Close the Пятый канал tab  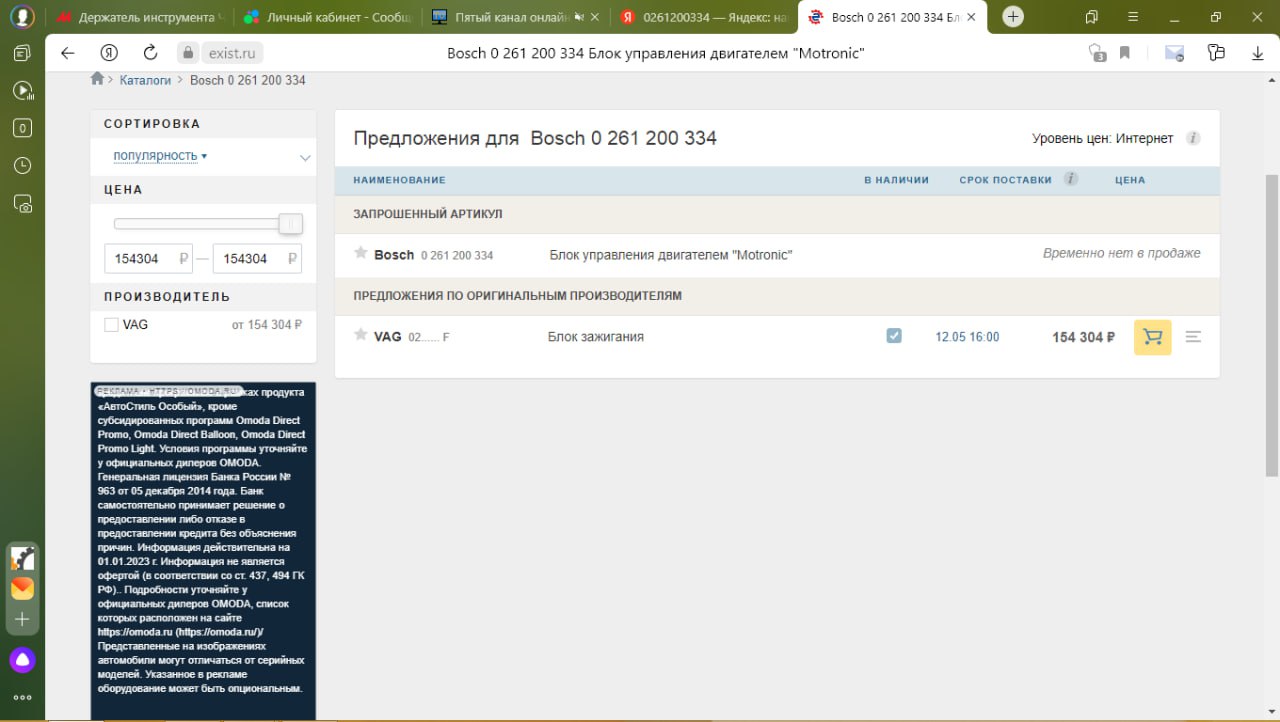pos(596,17)
